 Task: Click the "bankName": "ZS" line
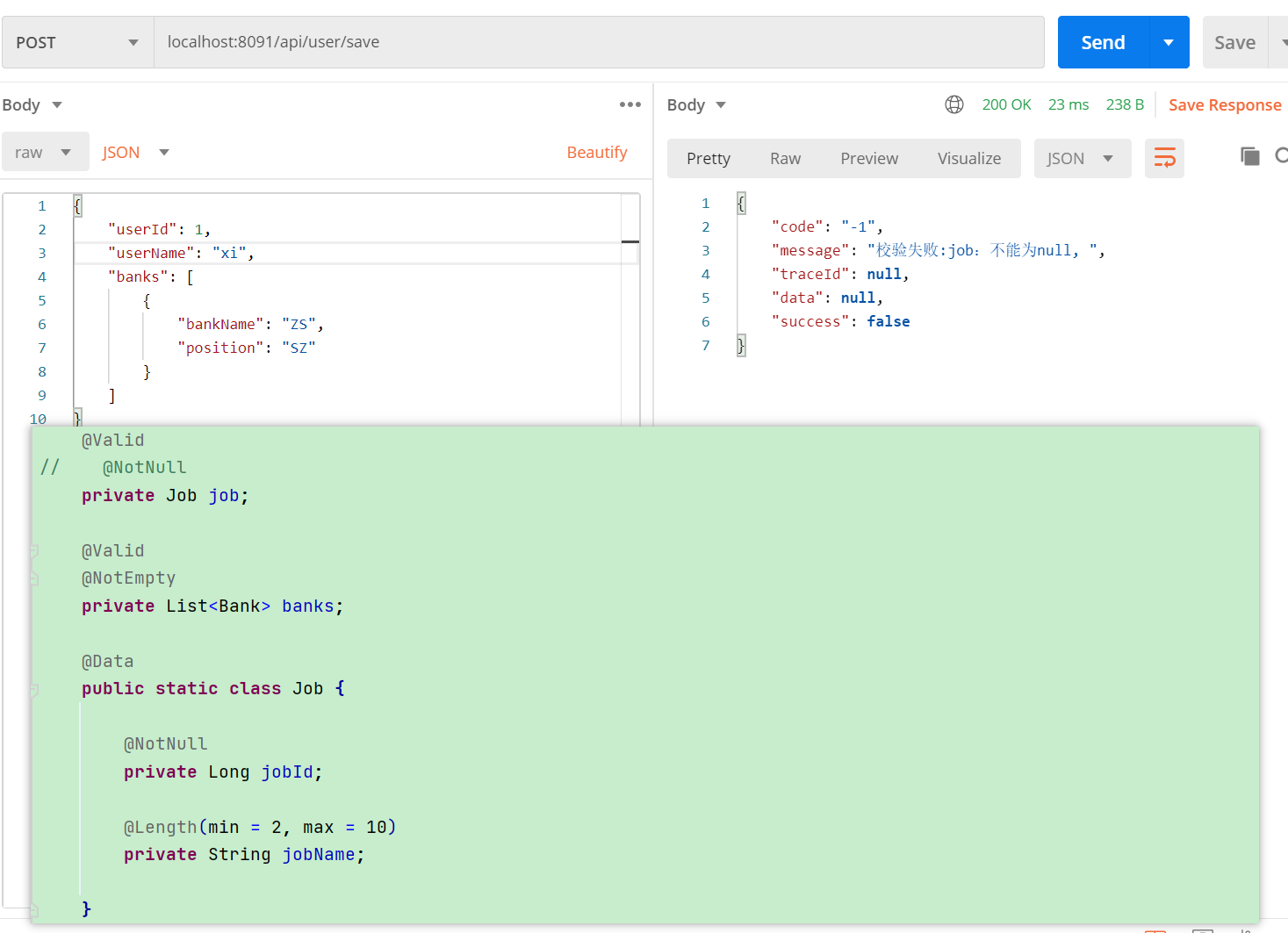click(x=250, y=324)
